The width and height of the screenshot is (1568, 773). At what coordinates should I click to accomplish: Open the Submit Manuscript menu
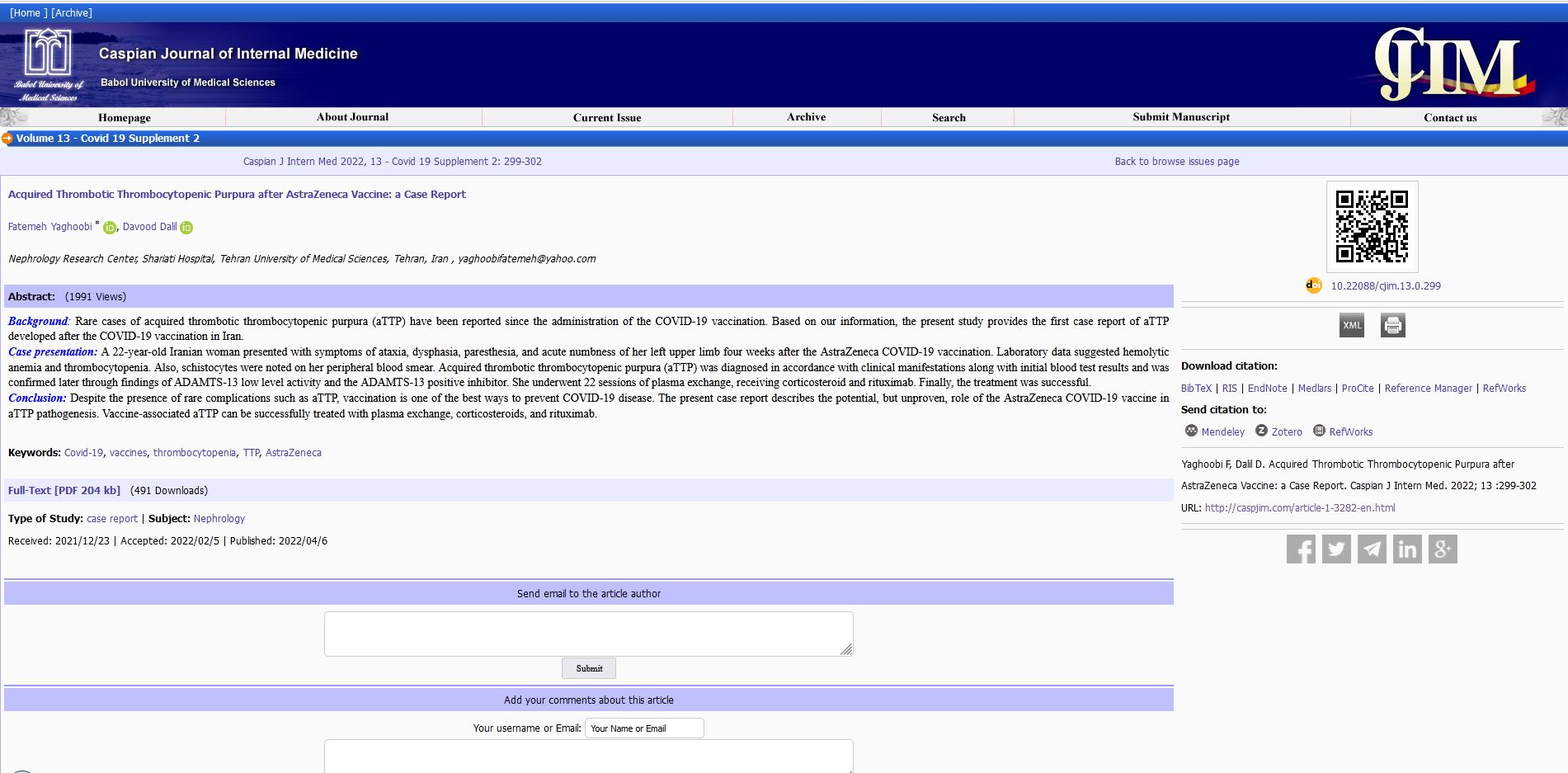point(1181,117)
